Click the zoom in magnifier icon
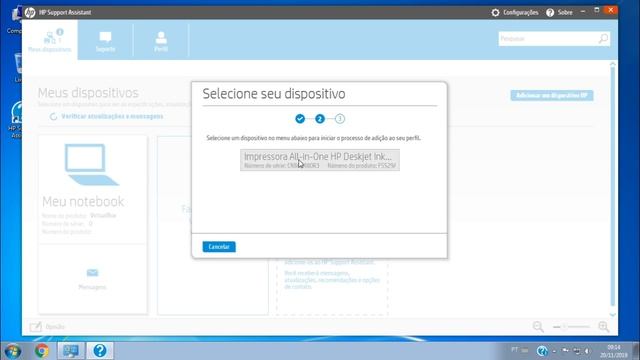 (603, 327)
